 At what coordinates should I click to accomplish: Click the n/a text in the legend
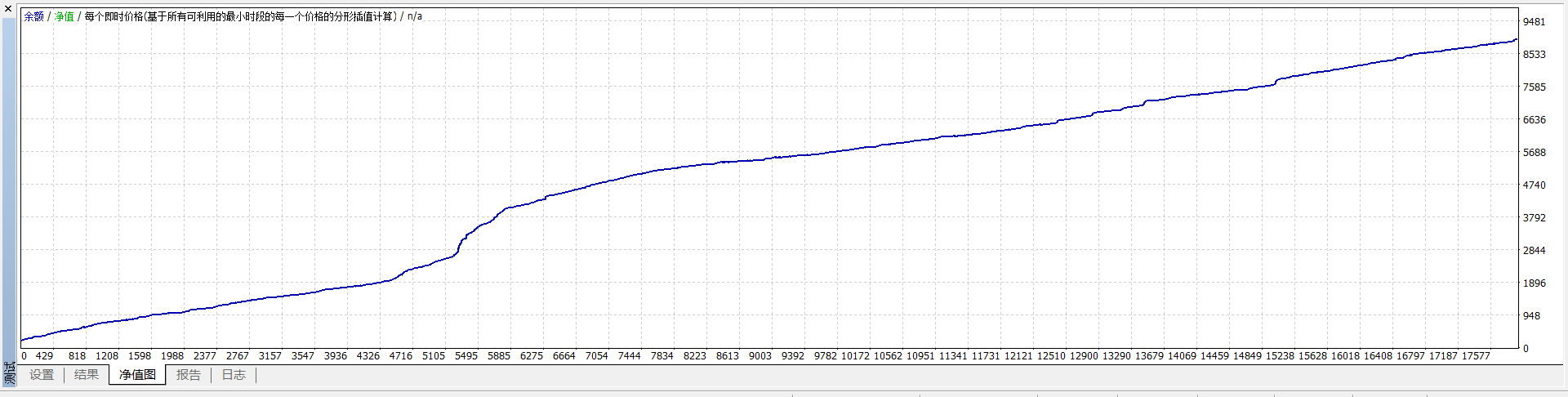(x=415, y=16)
